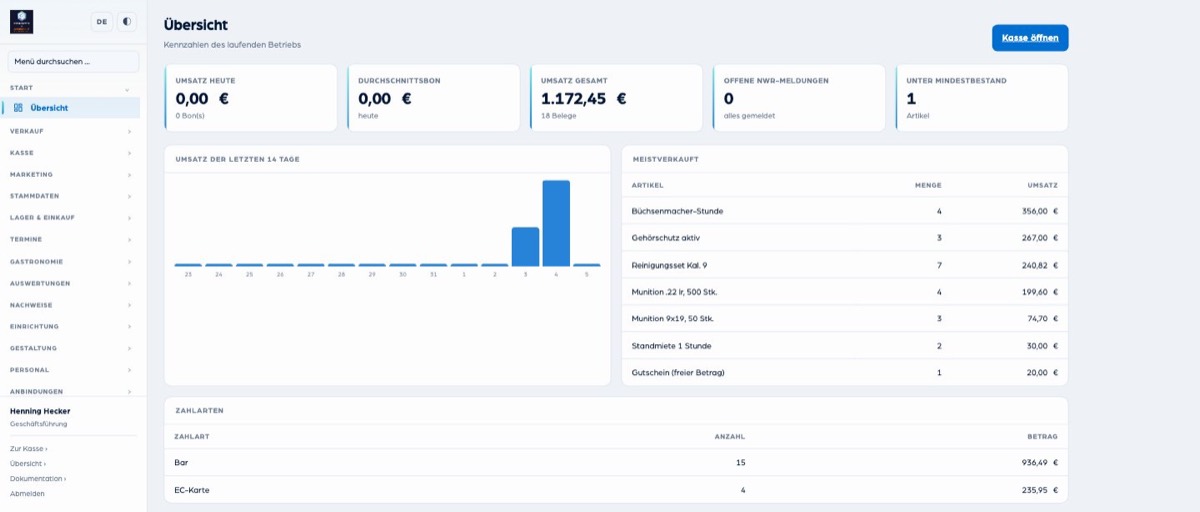This screenshot has width=1200, height=512.
Task: Click the 'Gehörschutz aktiv' row
Action: point(845,238)
